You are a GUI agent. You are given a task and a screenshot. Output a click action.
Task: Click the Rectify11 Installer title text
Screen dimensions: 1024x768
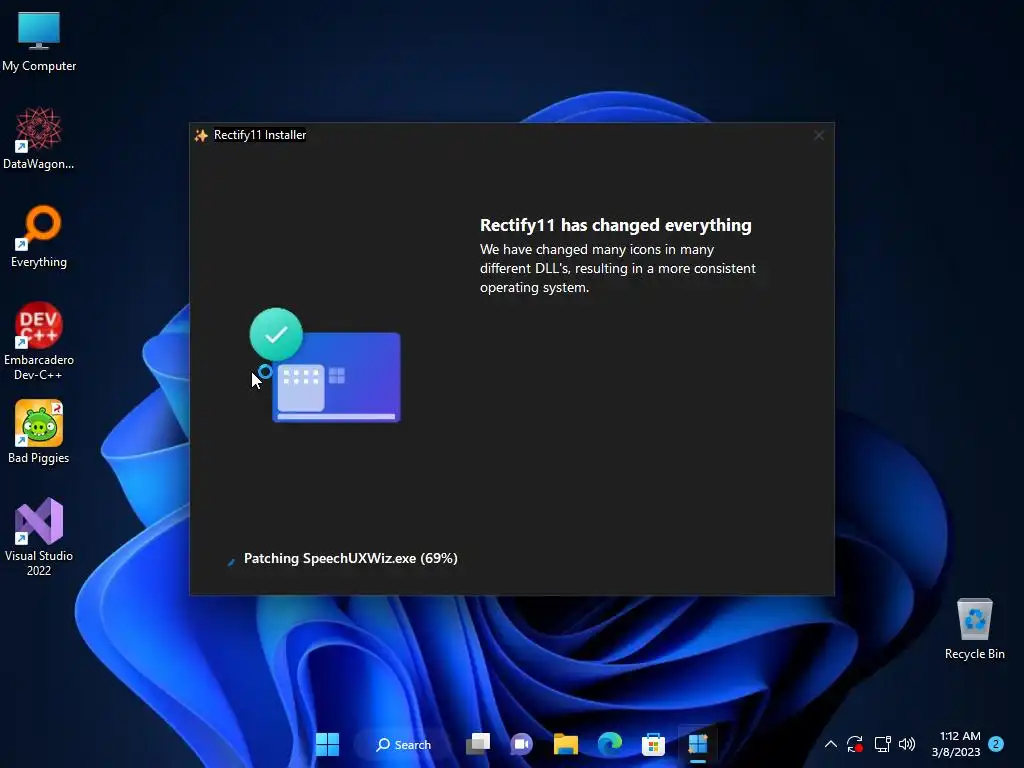(260, 135)
